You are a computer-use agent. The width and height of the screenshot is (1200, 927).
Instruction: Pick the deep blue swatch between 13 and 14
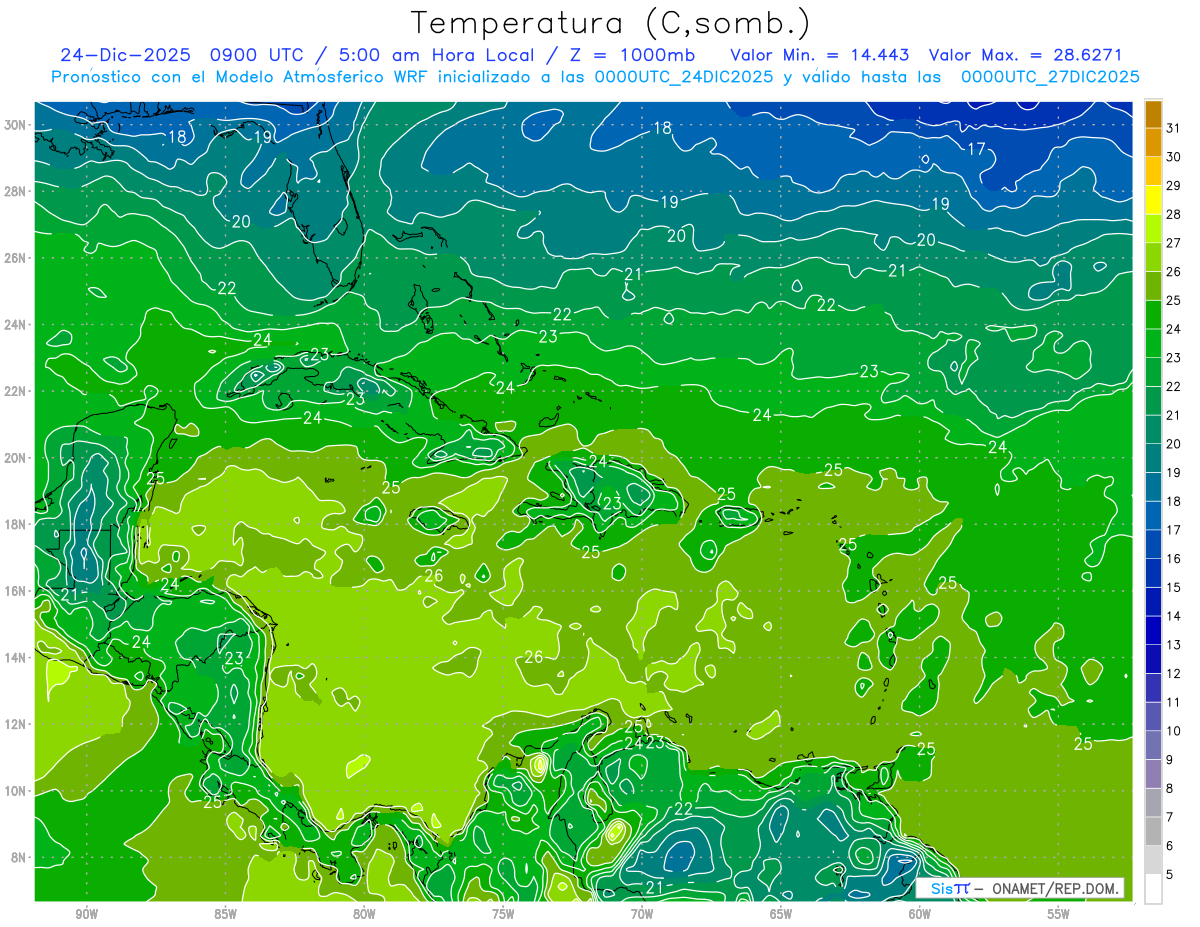click(1153, 631)
